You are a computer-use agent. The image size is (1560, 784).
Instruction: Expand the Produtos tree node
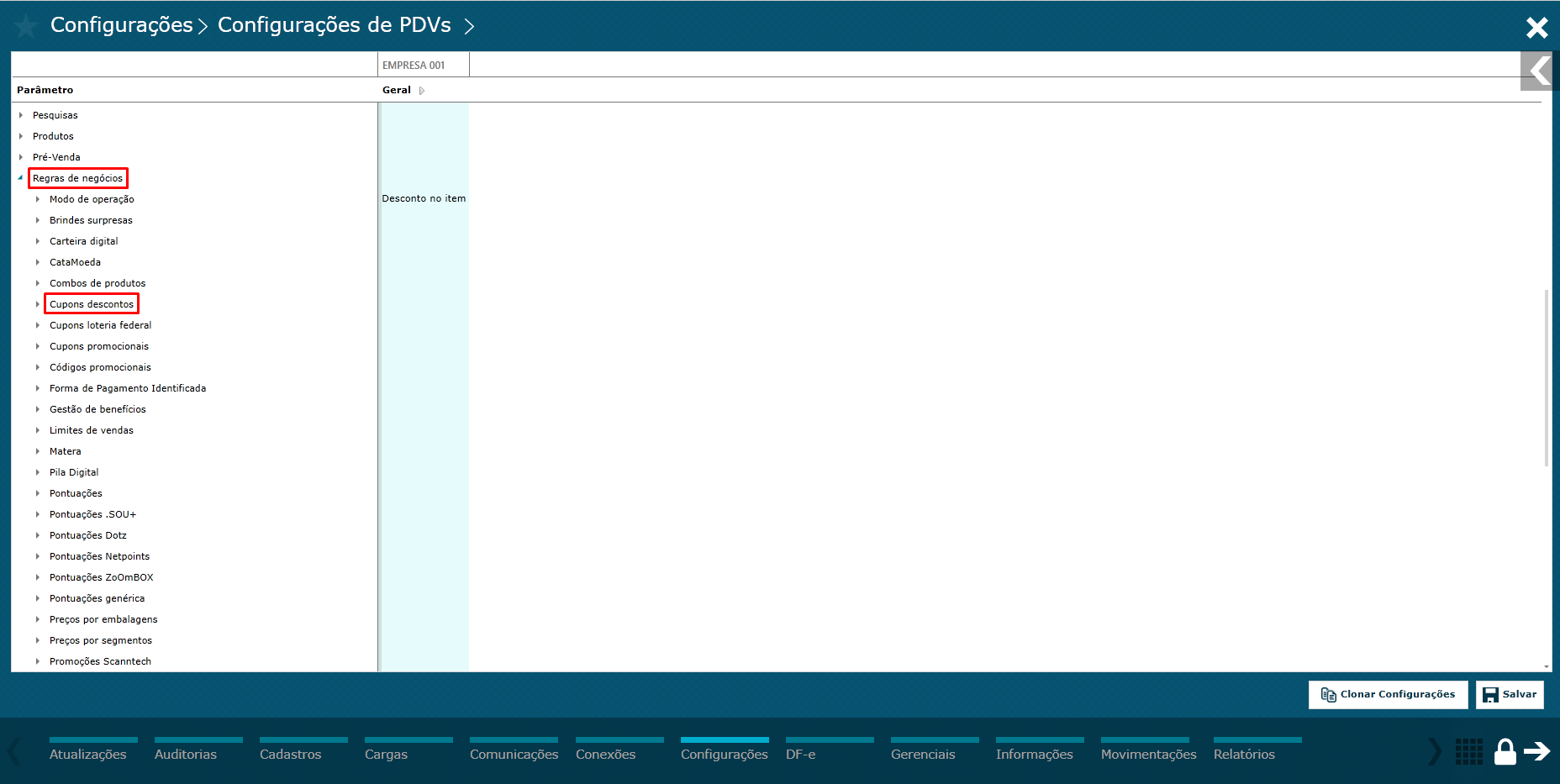coord(21,136)
